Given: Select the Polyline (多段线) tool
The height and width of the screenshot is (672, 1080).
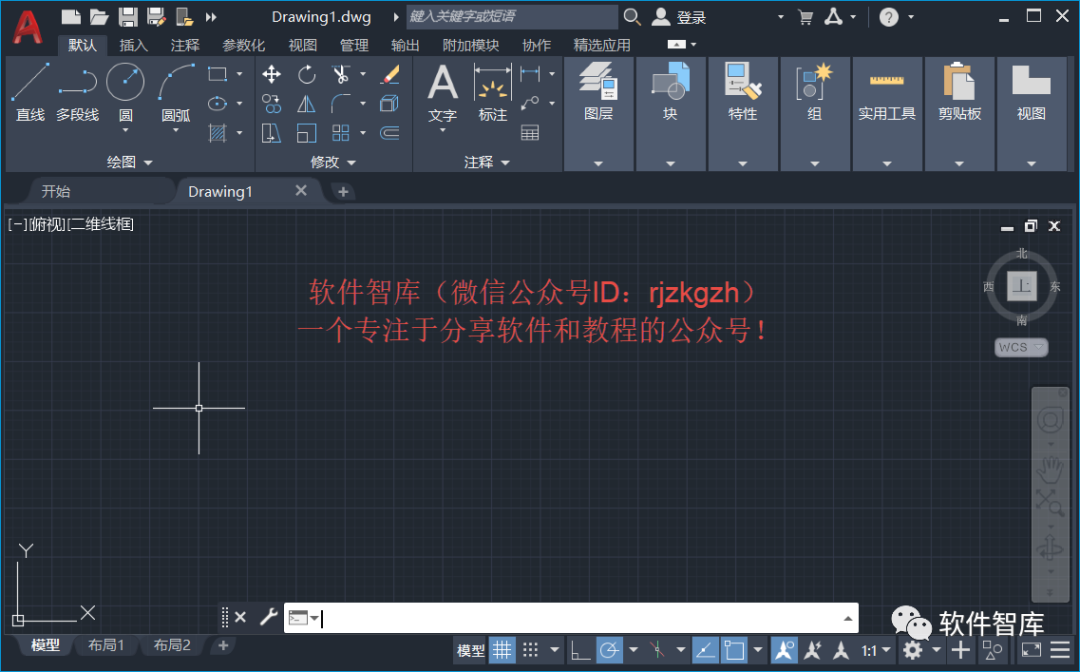Looking at the screenshot, I should coord(77,92).
